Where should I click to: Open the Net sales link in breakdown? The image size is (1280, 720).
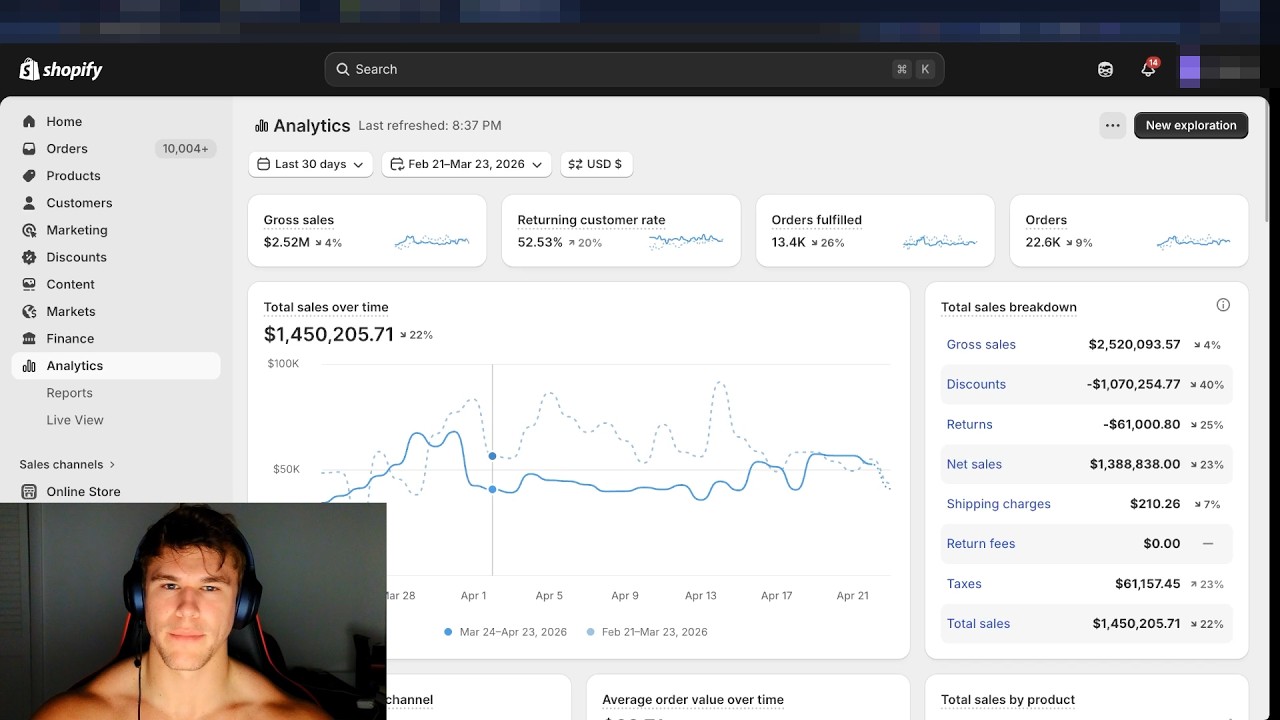(973, 464)
